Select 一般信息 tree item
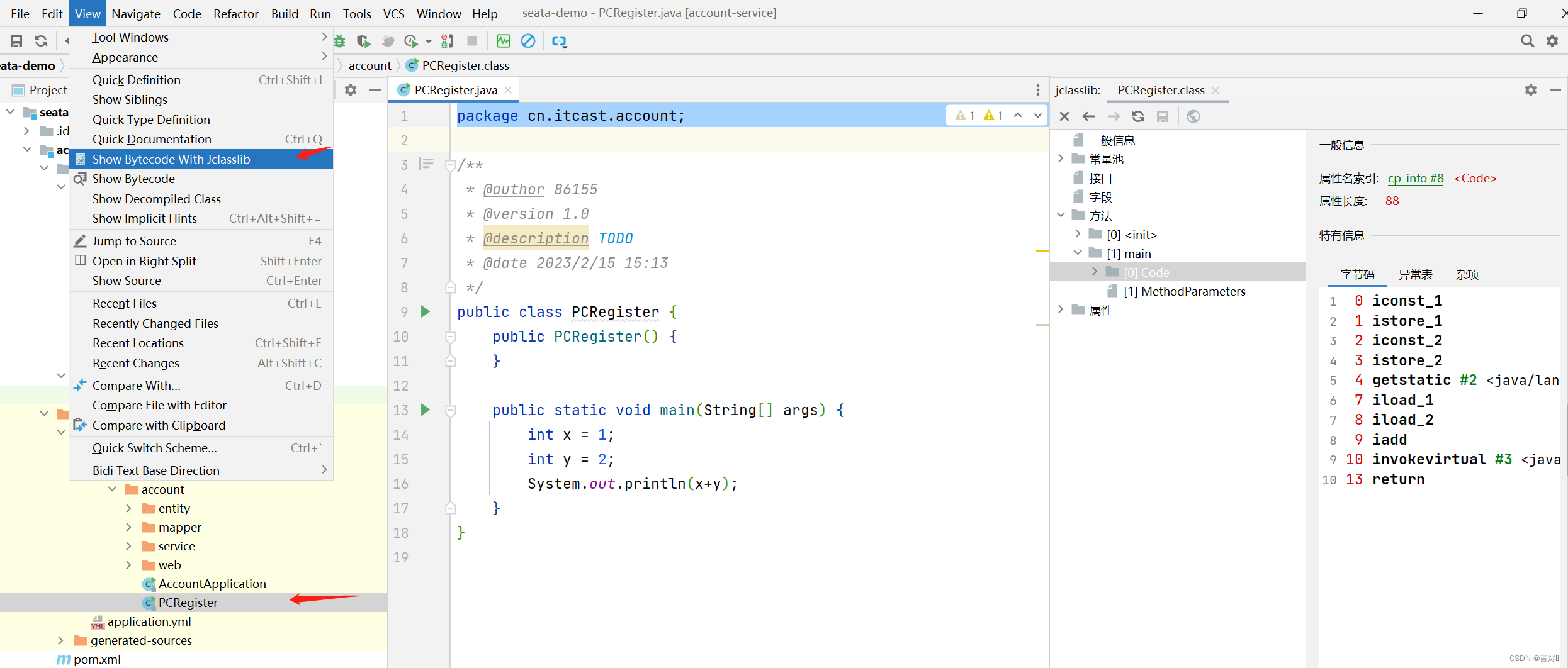This screenshot has width=1568, height=668. (1112, 140)
